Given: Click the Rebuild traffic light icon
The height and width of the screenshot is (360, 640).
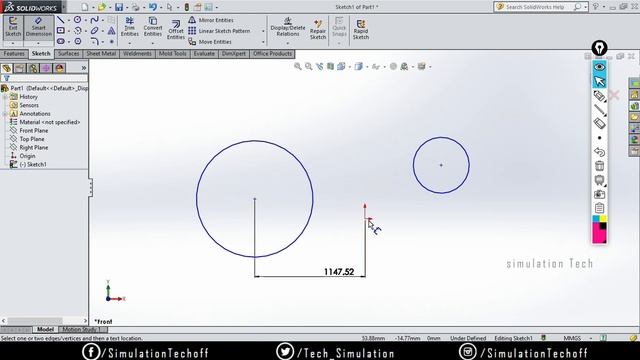Looking at the screenshot, I should click(x=187, y=7).
